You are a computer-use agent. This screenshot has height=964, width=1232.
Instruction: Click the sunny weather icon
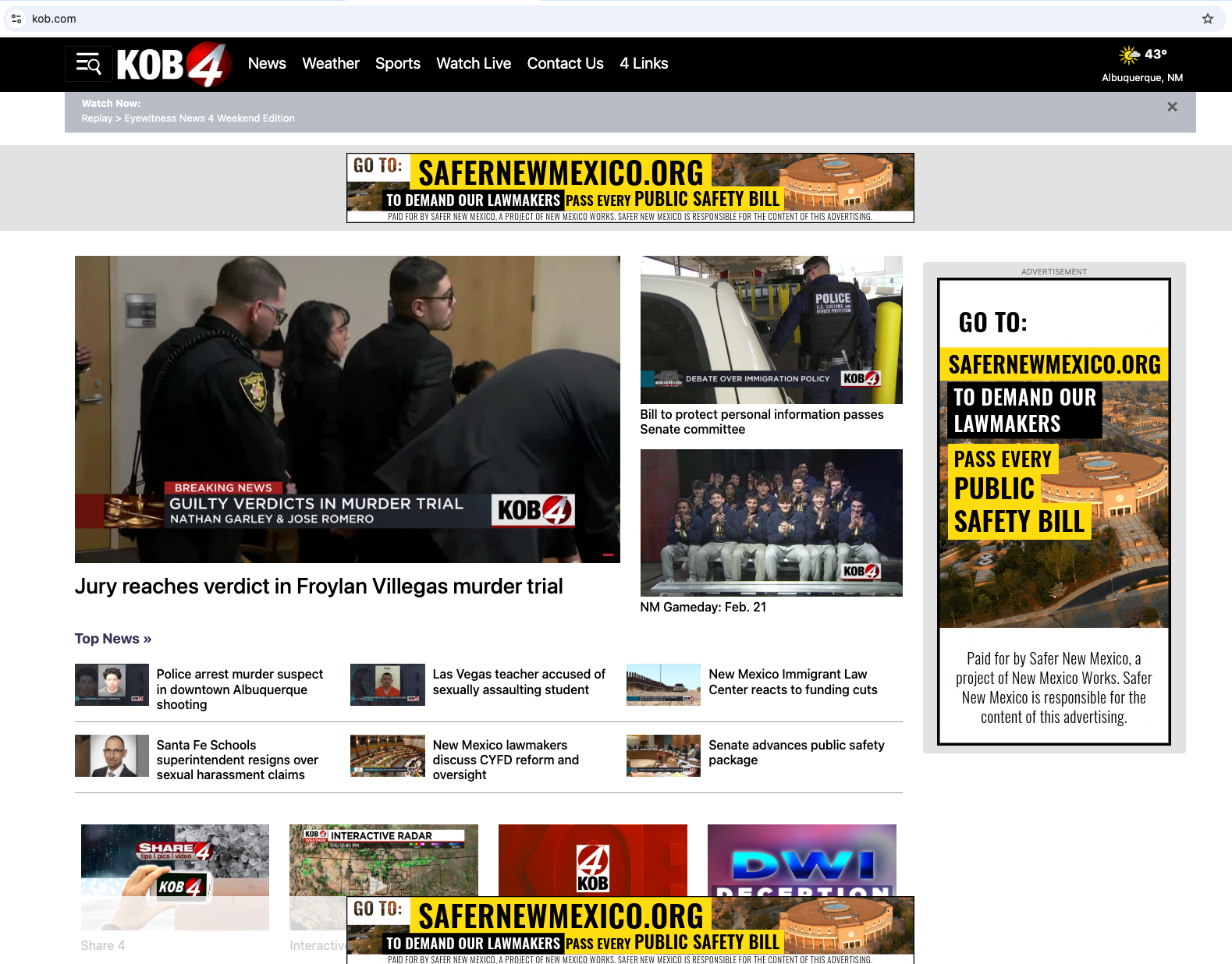pos(1129,55)
